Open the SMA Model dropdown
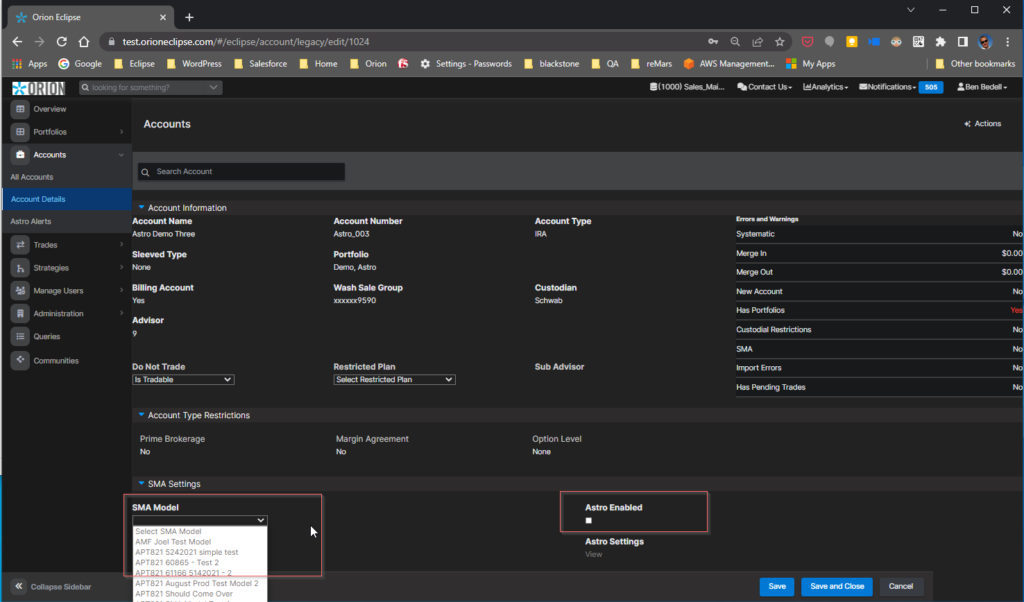This screenshot has width=1024, height=602. coord(200,520)
